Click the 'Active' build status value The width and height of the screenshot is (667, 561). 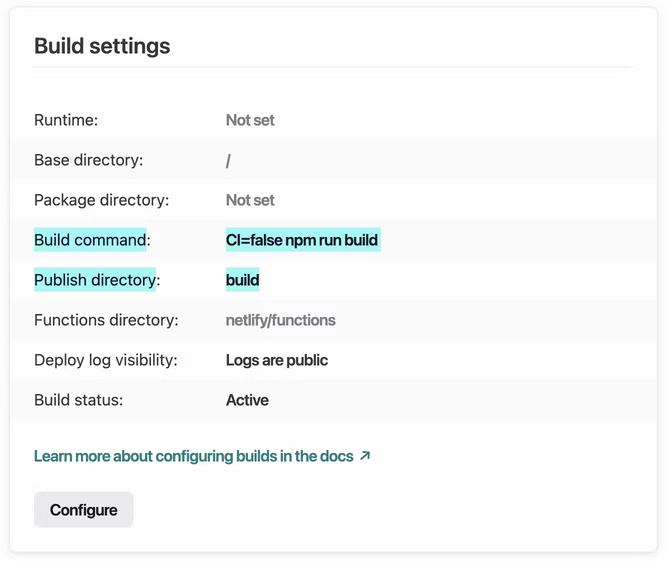(x=247, y=400)
